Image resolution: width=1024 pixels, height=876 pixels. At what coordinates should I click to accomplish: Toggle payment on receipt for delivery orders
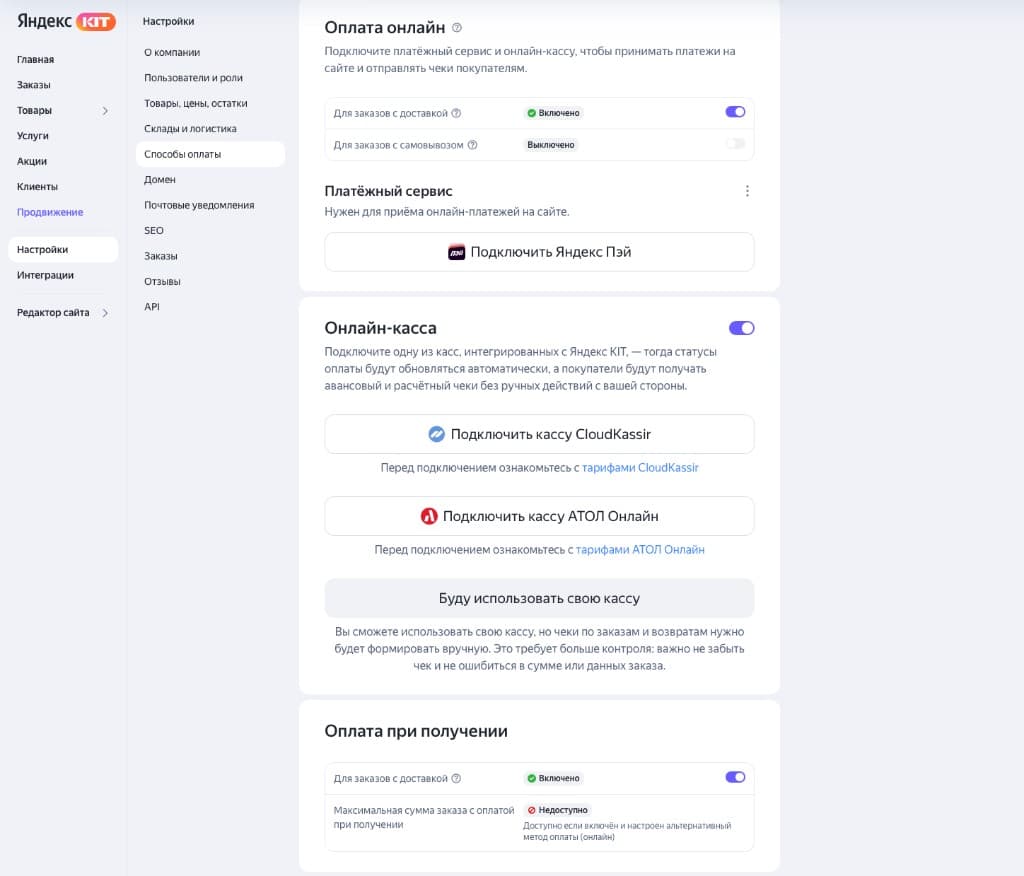[735, 777]
